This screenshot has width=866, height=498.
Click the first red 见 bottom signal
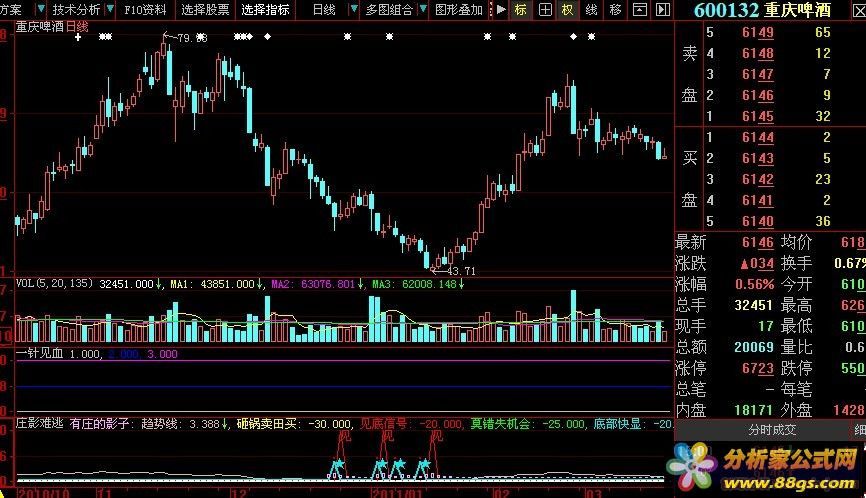(344, 436)
